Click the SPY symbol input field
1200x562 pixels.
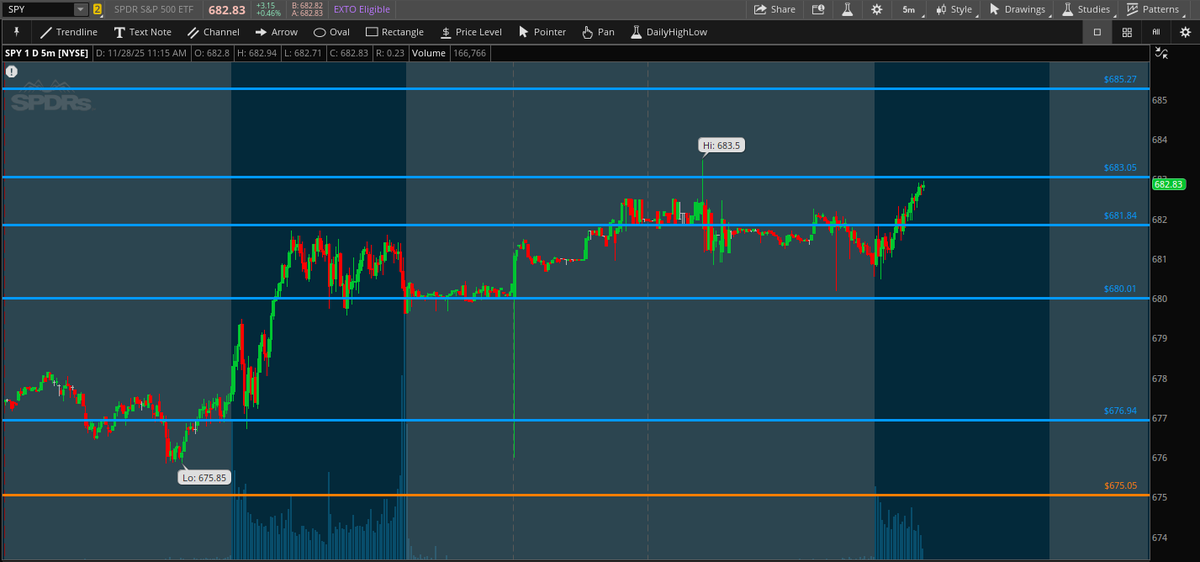coord(38,10)
